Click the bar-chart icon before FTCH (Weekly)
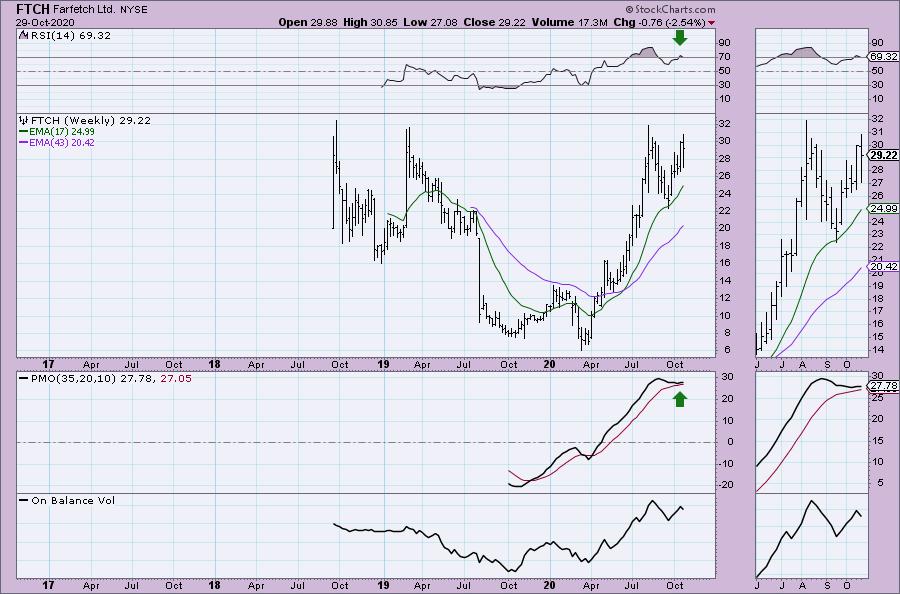This screenshot has width=900, height=594. (24, 121)
